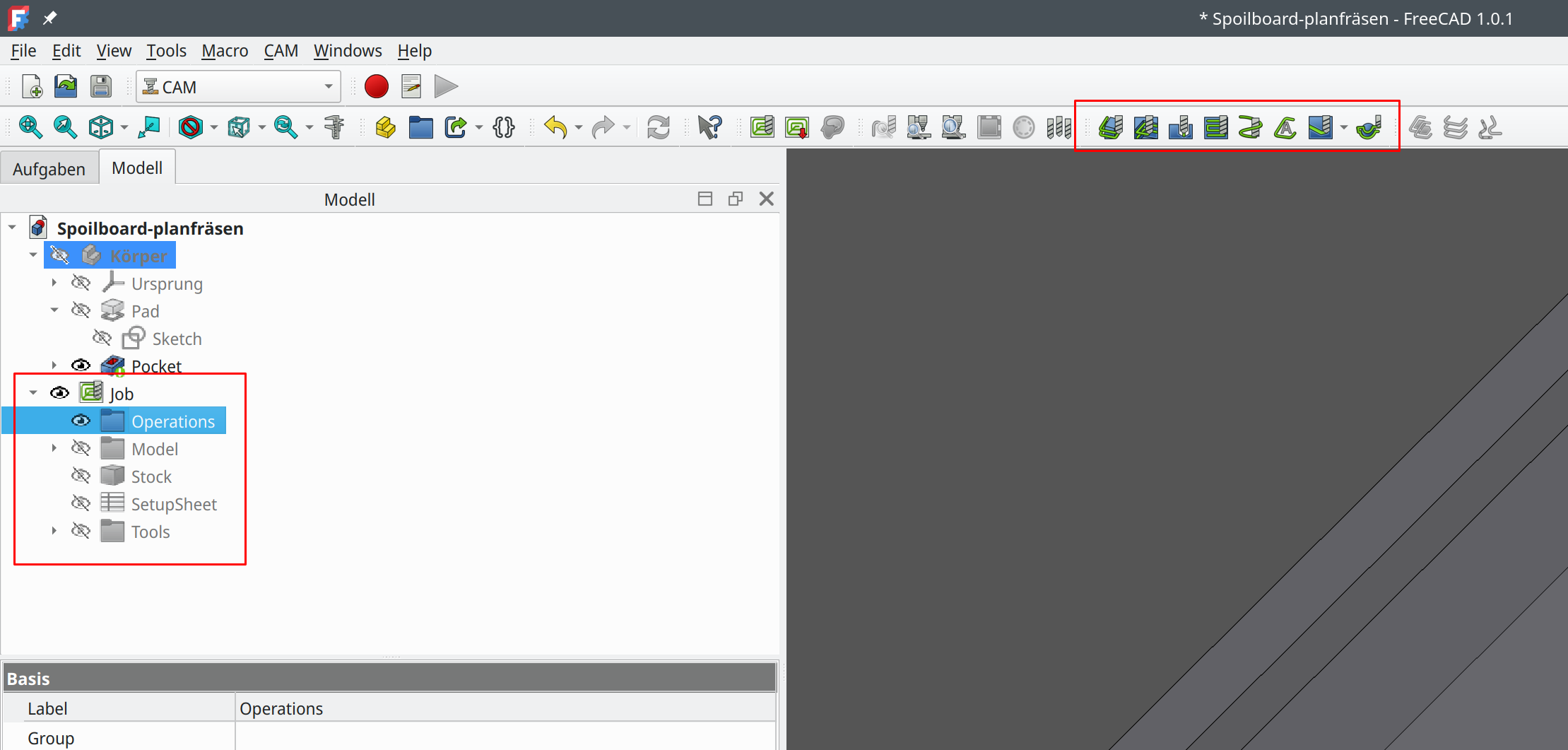Click the red Record Macro button
The image size is (1568, 750).
376,87
